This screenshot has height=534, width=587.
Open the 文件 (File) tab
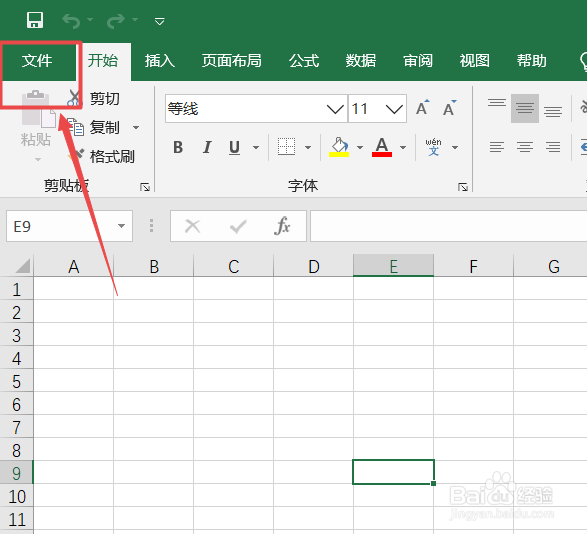(x=37, y=61)
